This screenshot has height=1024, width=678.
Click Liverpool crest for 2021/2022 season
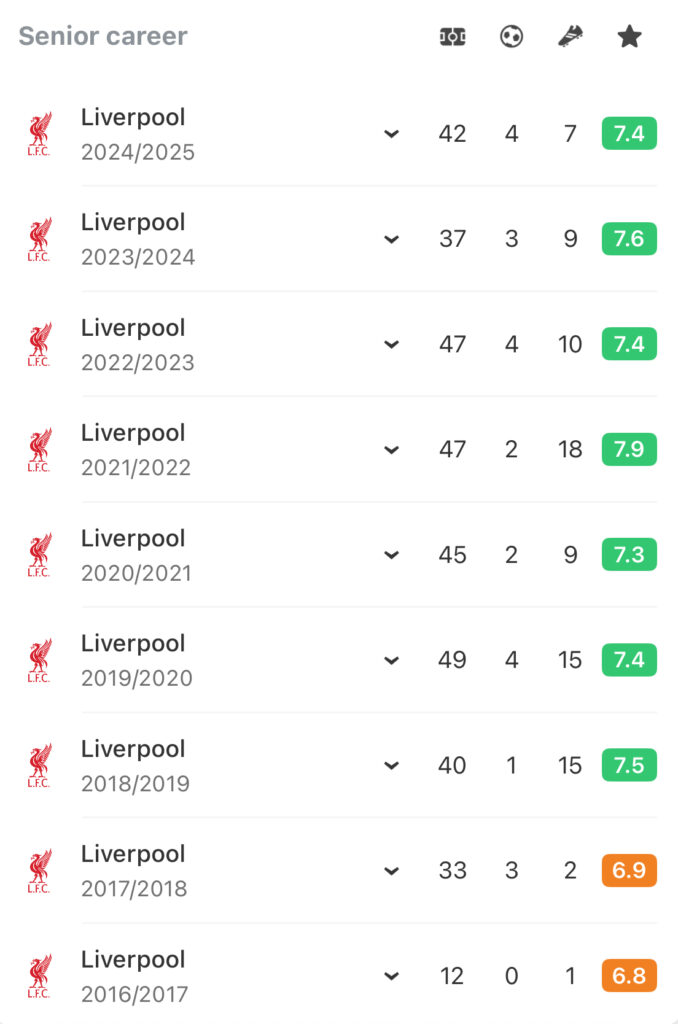coord(39,450)
